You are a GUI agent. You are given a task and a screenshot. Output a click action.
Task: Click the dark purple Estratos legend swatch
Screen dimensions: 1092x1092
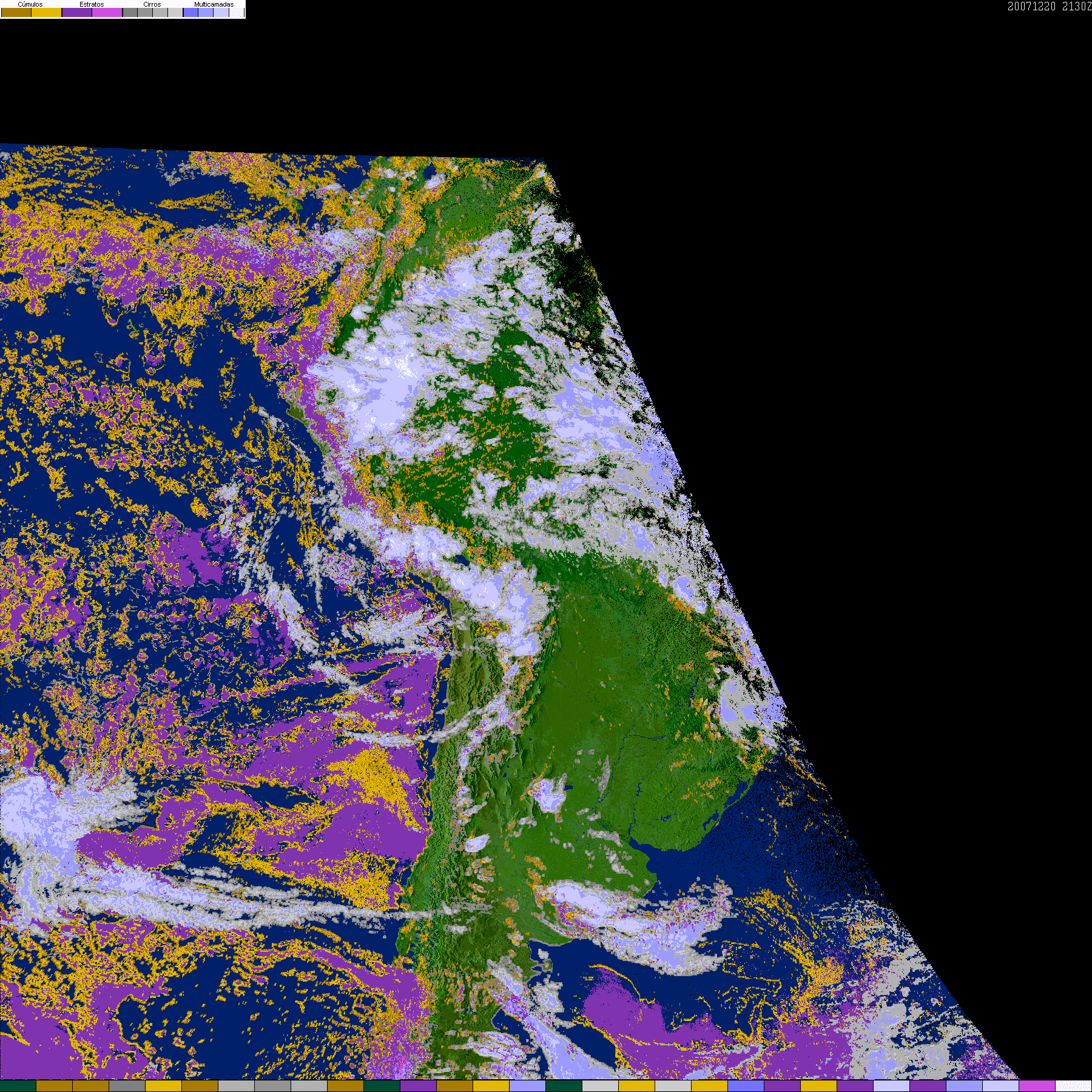pos(77,12)
